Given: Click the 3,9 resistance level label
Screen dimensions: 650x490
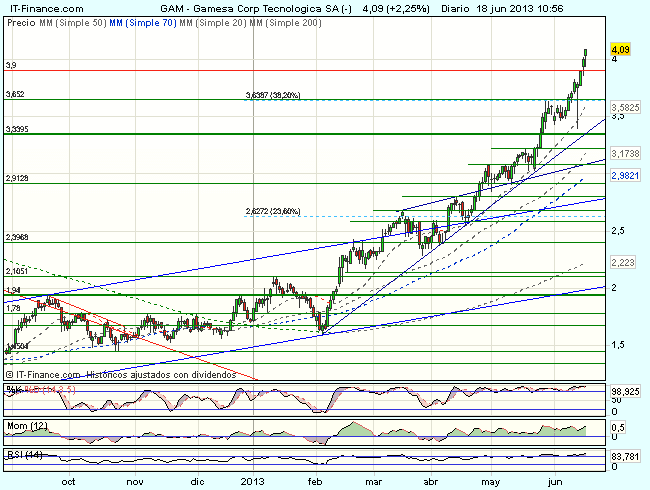Looking at the screenshot, I should pos(10,65).
